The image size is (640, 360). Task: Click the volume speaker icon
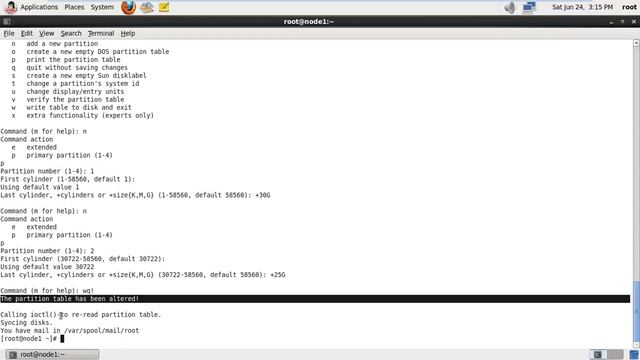[x=509, y=7]
